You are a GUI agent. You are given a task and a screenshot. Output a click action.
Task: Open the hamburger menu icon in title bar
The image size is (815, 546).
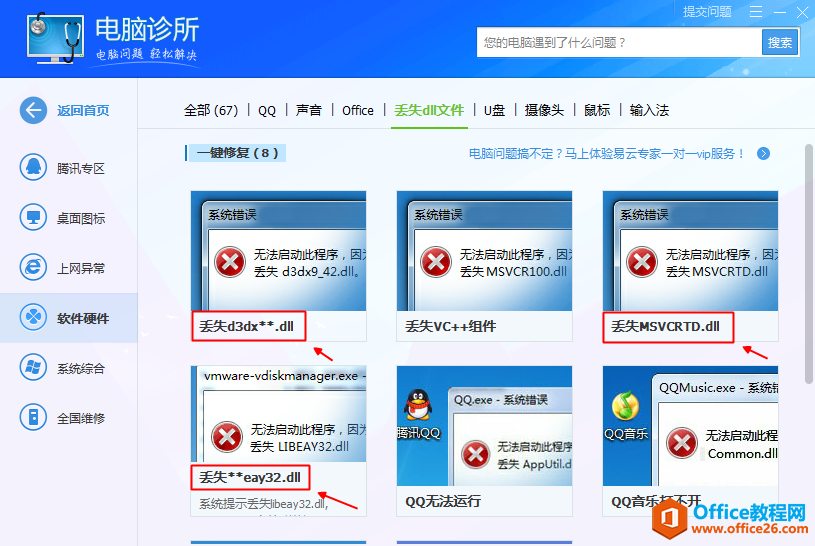pyautogui.click(x=756, y=11)
